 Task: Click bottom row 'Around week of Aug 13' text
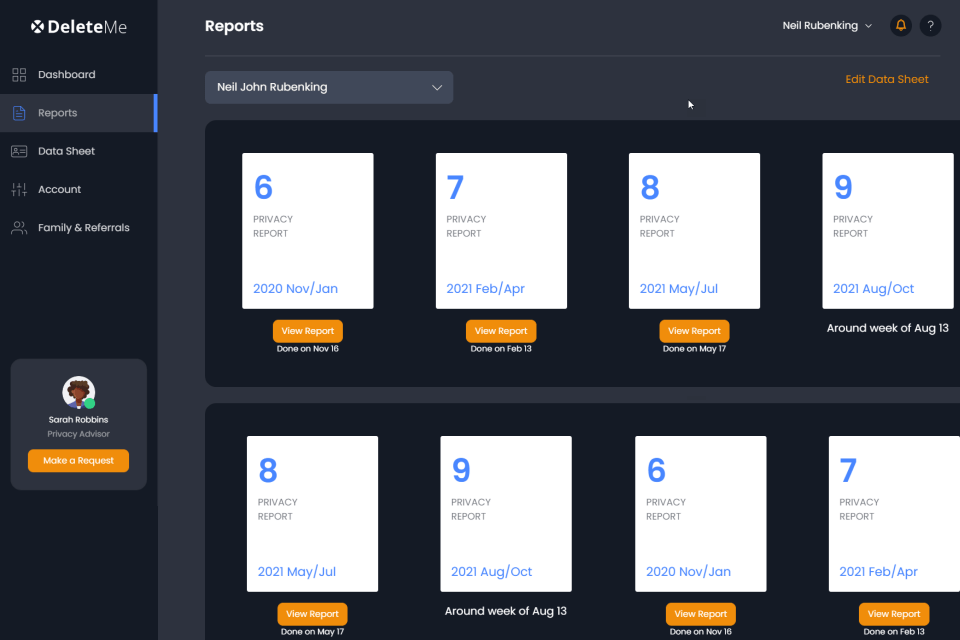coord(506,611)
